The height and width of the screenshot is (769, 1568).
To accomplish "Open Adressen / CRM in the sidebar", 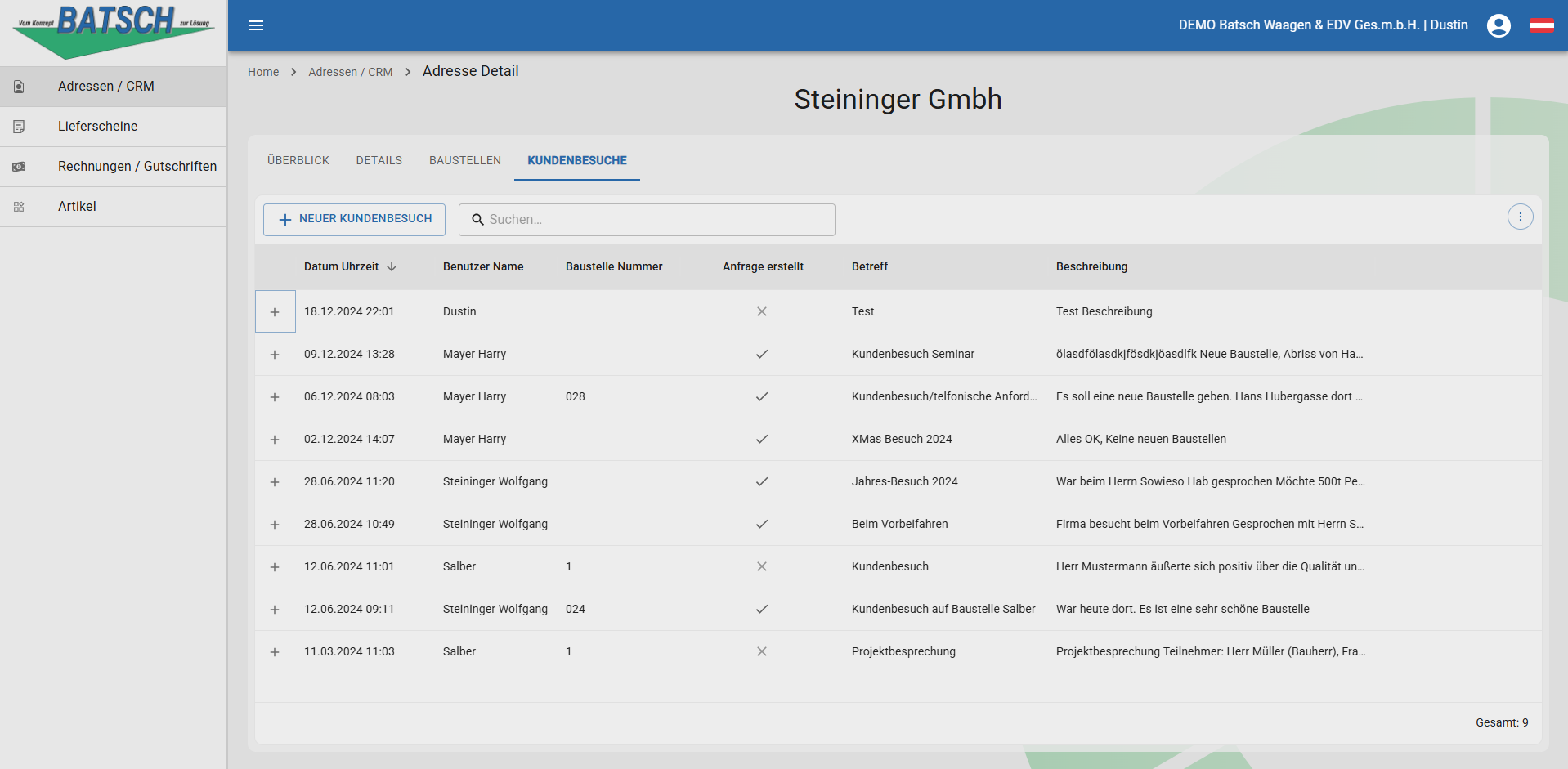I will 114,87.
